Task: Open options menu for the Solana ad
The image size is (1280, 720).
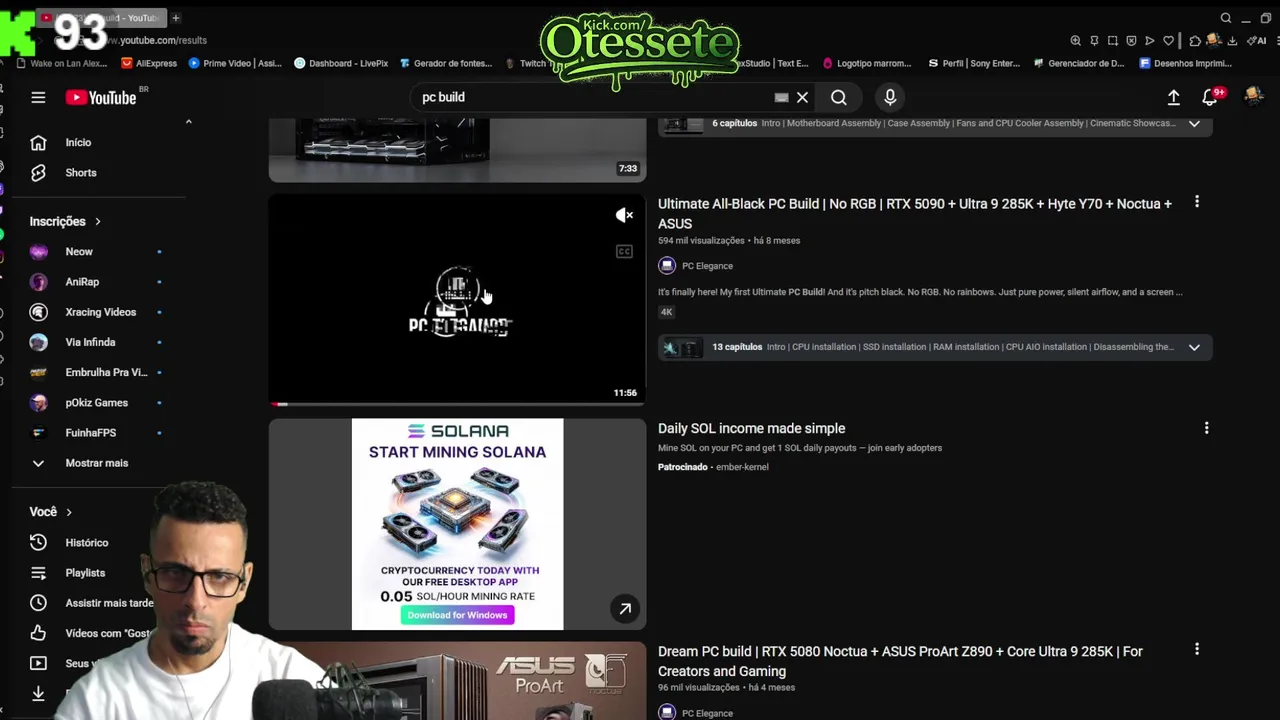Action: coord(1206,428)
